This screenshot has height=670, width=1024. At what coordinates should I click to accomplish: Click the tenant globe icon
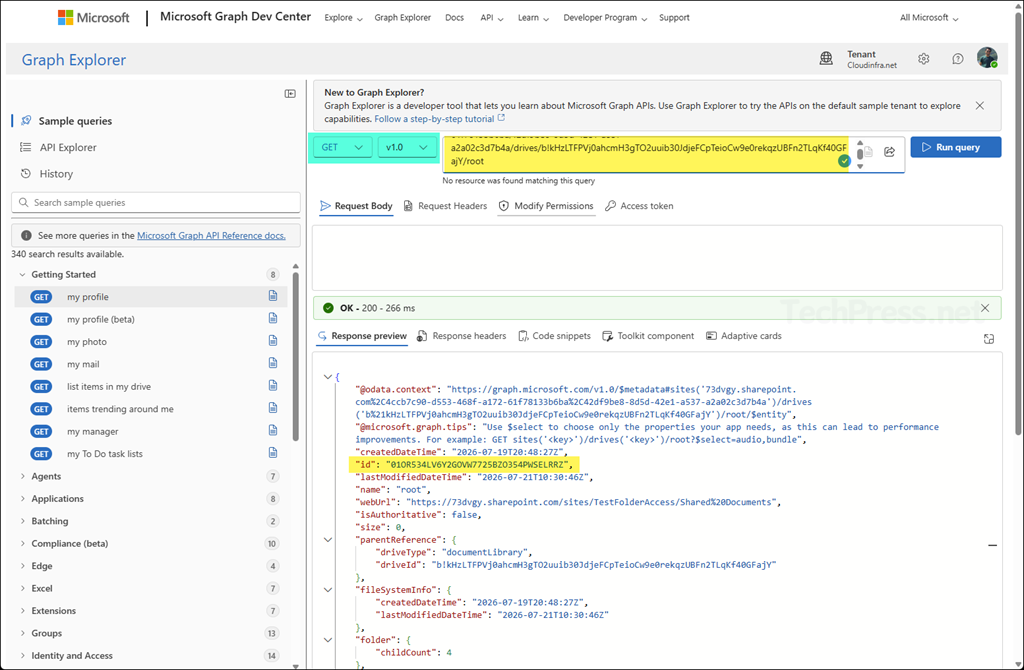coord(826,59)
